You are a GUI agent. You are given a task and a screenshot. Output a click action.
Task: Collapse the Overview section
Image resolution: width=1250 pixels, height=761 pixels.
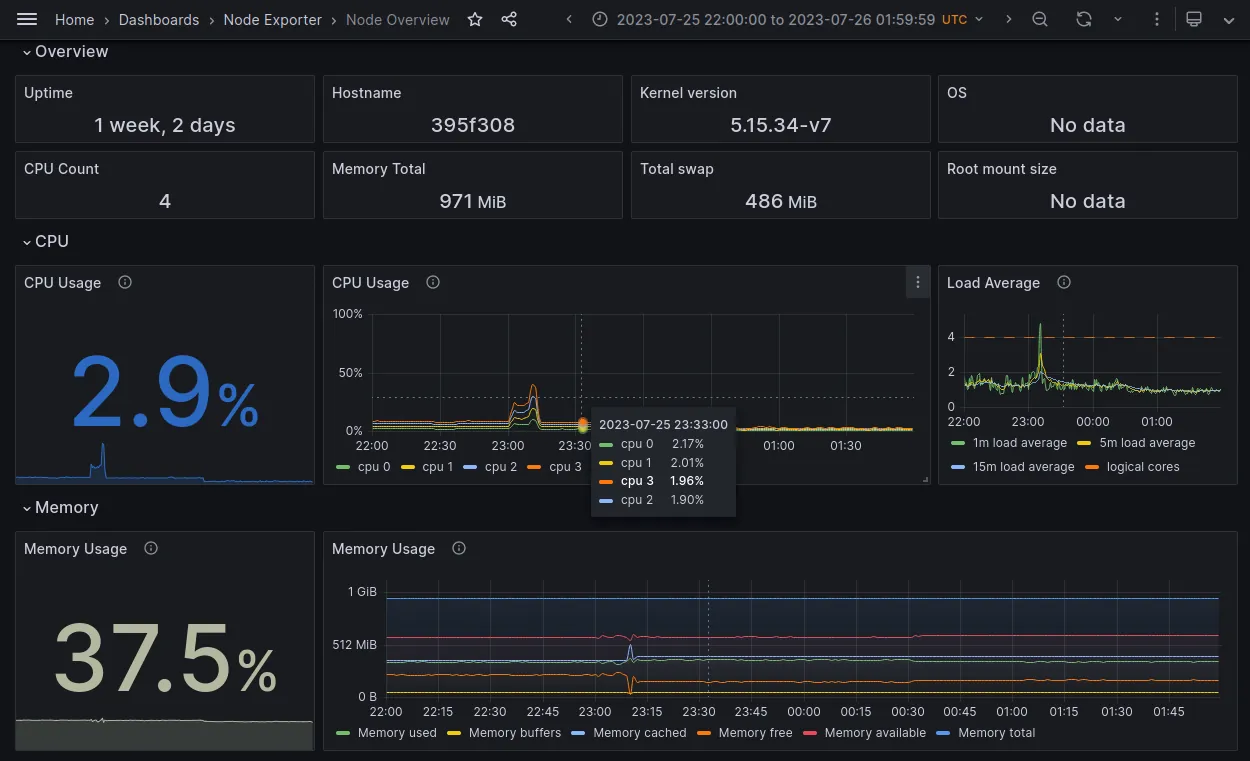(x=65, y=51)
